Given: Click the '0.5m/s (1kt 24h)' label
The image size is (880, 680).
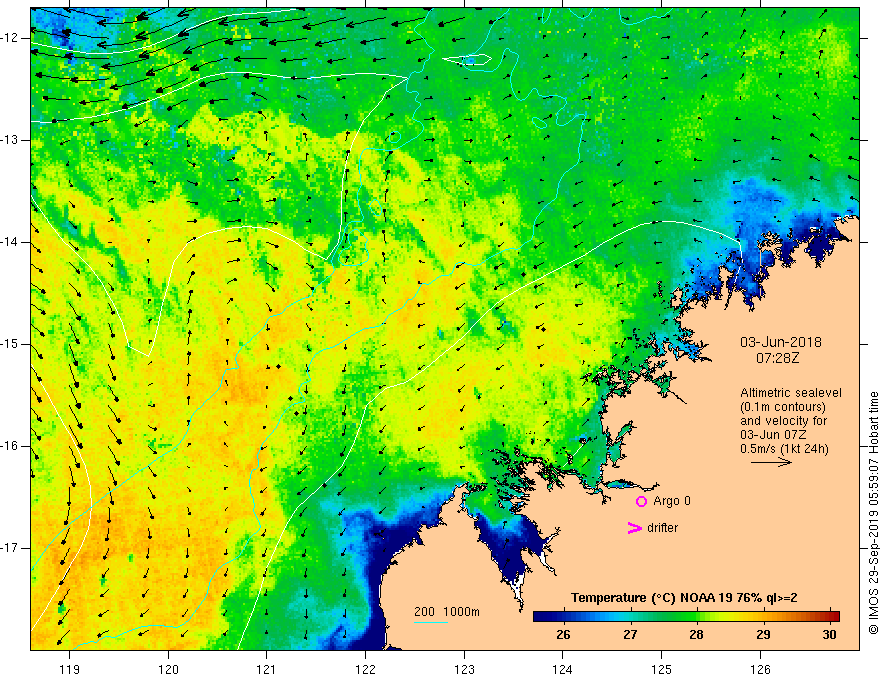Looking at the screenshot, I should click(x=784, y=449).
